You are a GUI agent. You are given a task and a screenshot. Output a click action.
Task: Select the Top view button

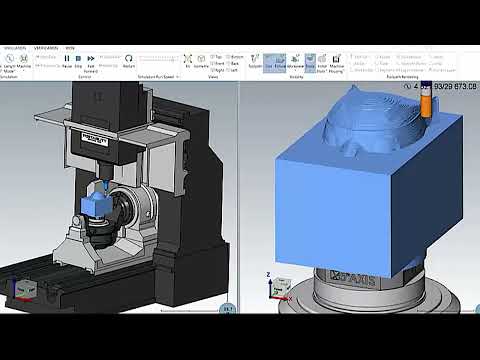point(217,57)
